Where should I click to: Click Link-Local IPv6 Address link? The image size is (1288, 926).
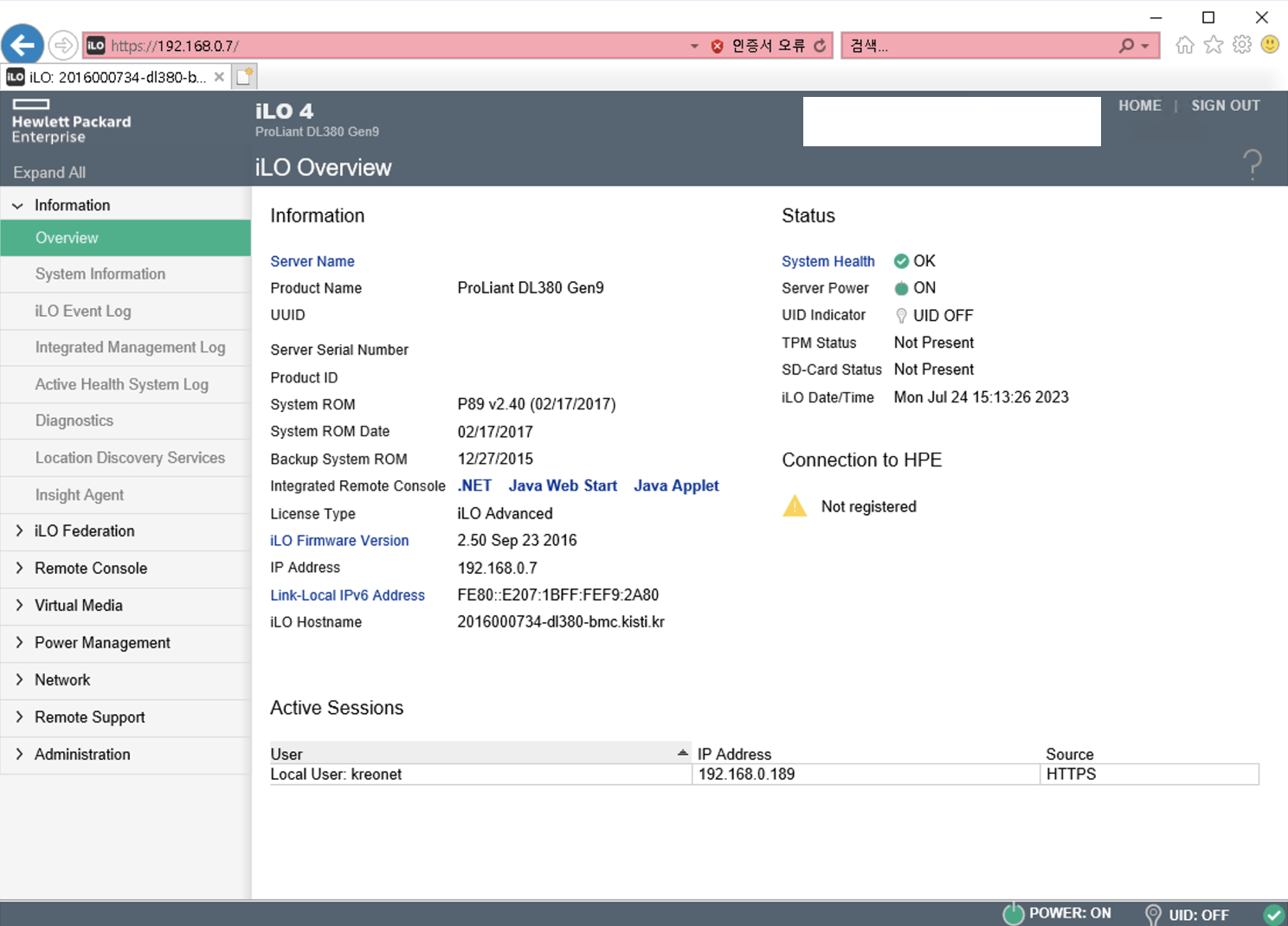coord(347,595)
